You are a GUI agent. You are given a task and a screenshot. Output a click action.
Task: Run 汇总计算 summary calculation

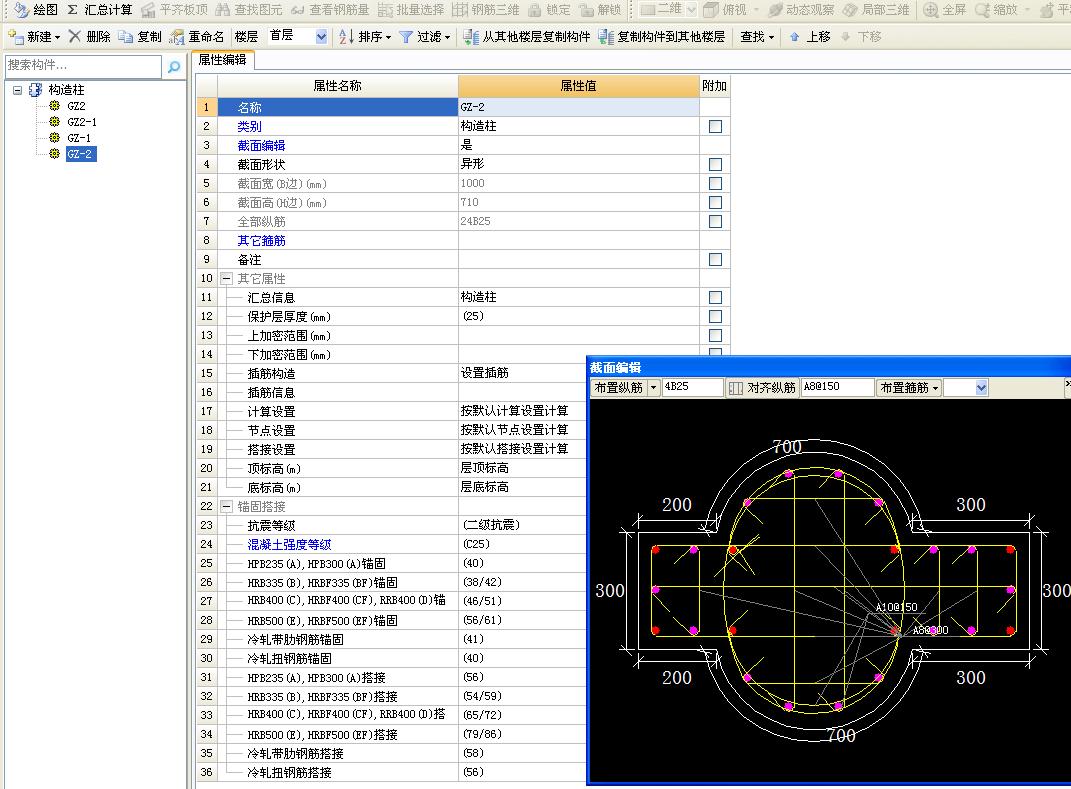pyautogui.click(x=100, y=10)
